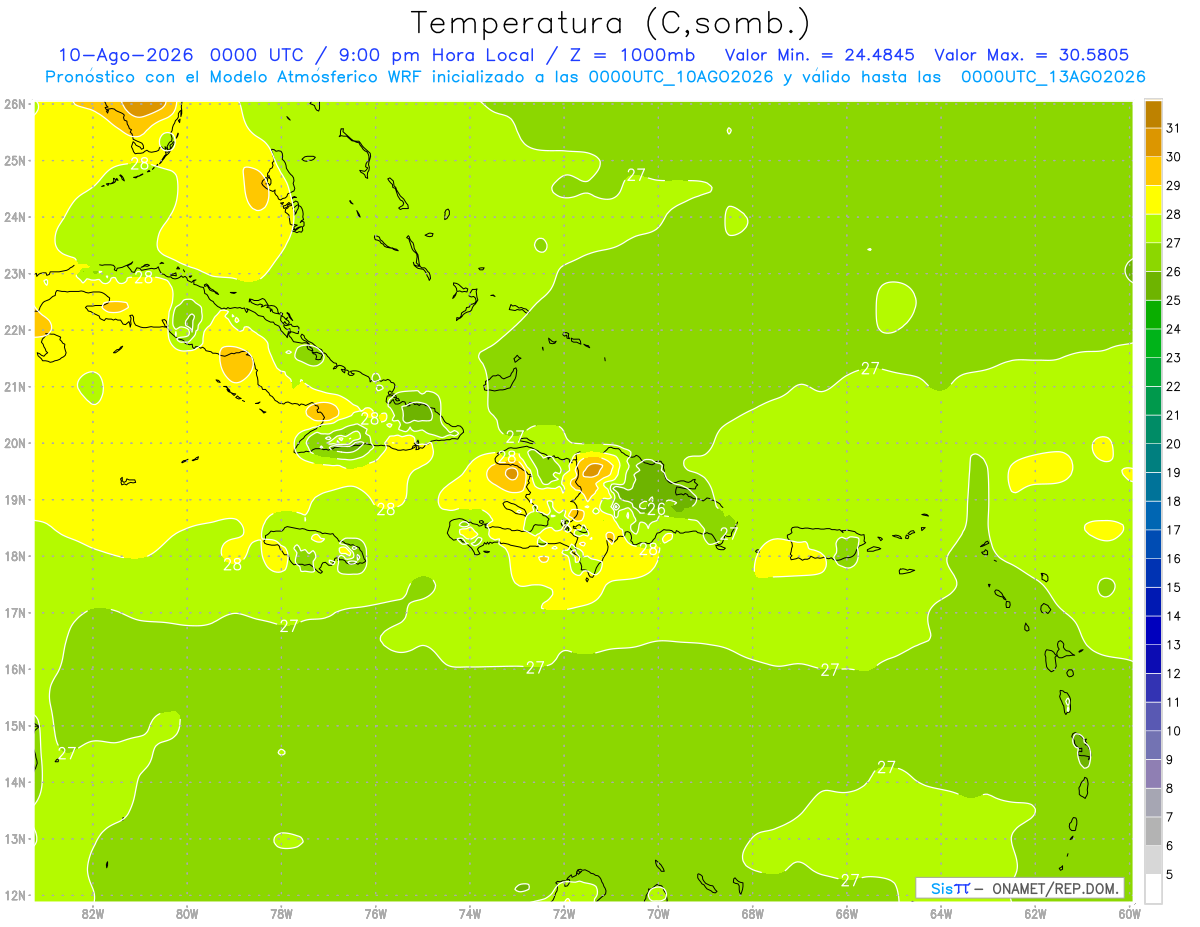Pick the blue legend swatch between 16 and 17
The width and height of the screenshot is (1200, 927).
click(x=1153, y=544)
